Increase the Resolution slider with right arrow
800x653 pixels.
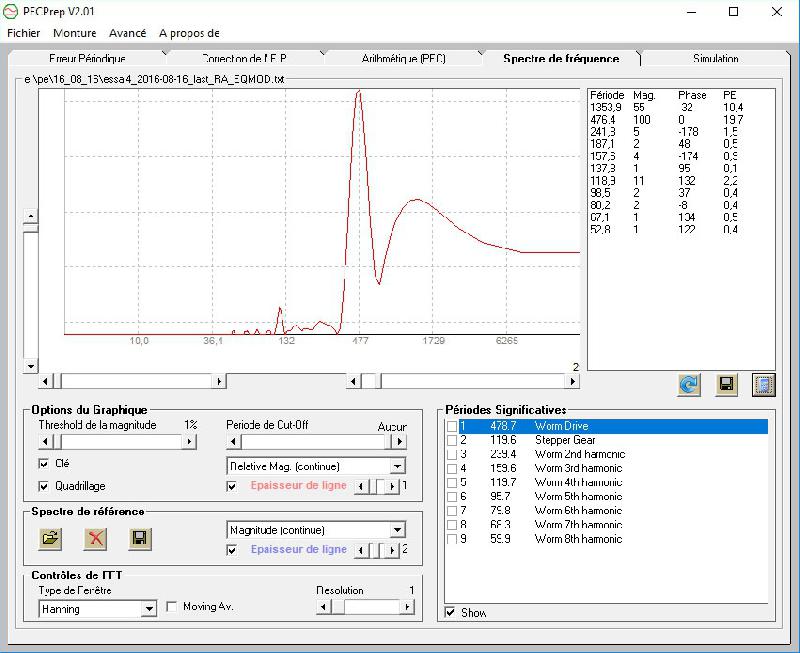(407, 607)
